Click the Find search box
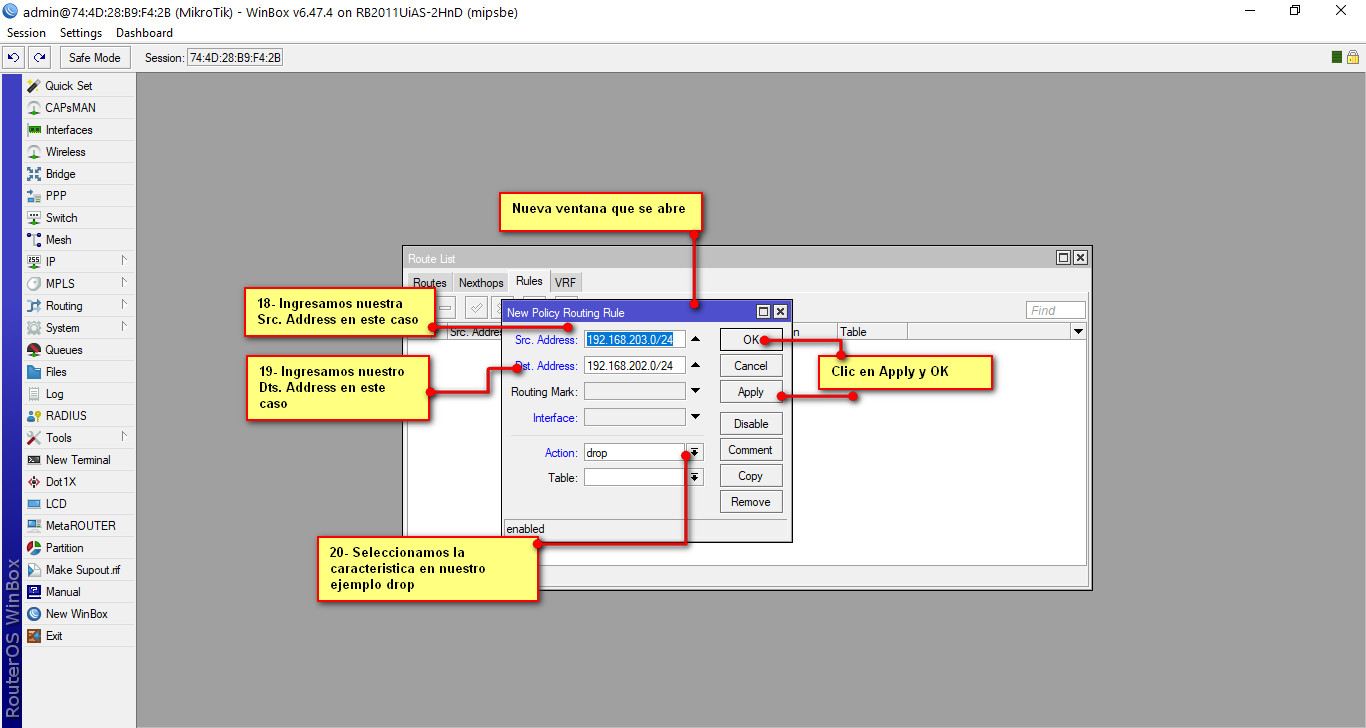 pyautogui.click(x=1055, y=311)
